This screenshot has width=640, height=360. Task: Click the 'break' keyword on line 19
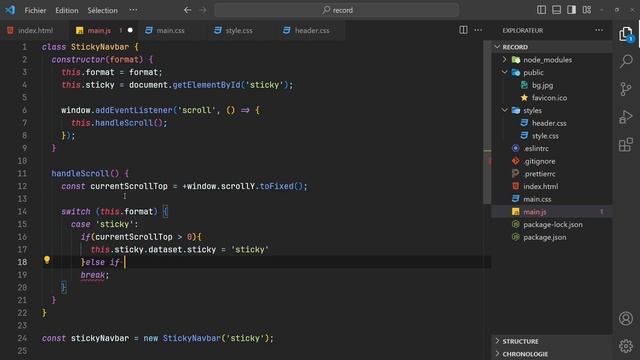93,275
